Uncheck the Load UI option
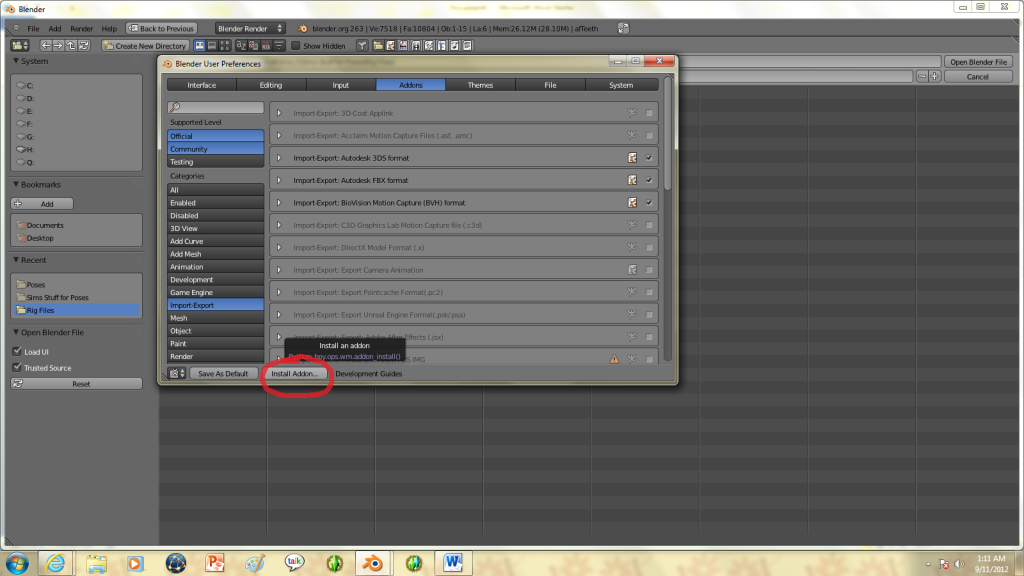 click(18, 351)
